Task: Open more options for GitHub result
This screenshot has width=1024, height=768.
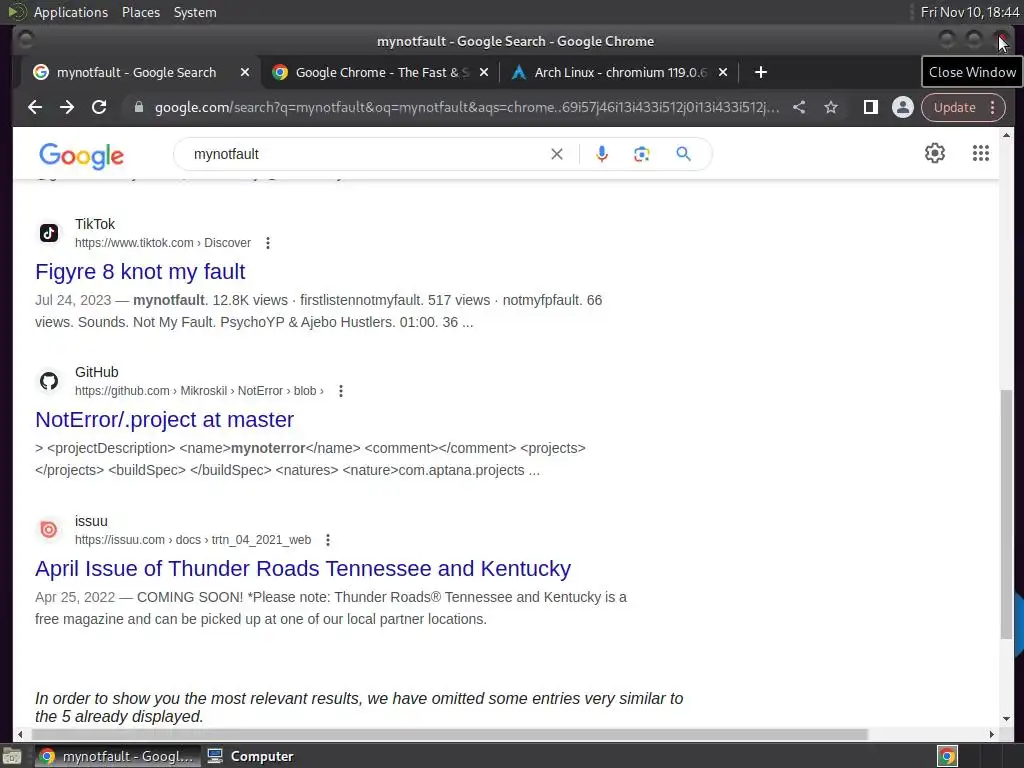Action: point(341,391)
